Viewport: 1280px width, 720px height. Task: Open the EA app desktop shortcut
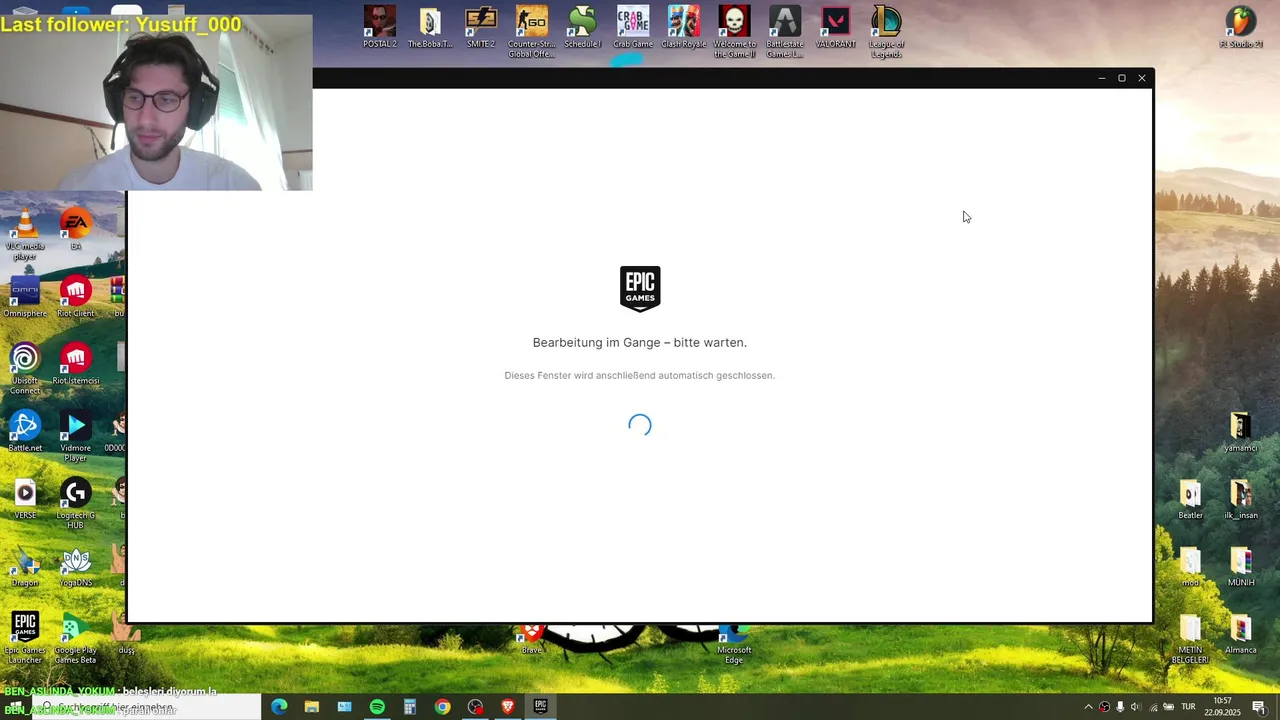pos(75,230)
